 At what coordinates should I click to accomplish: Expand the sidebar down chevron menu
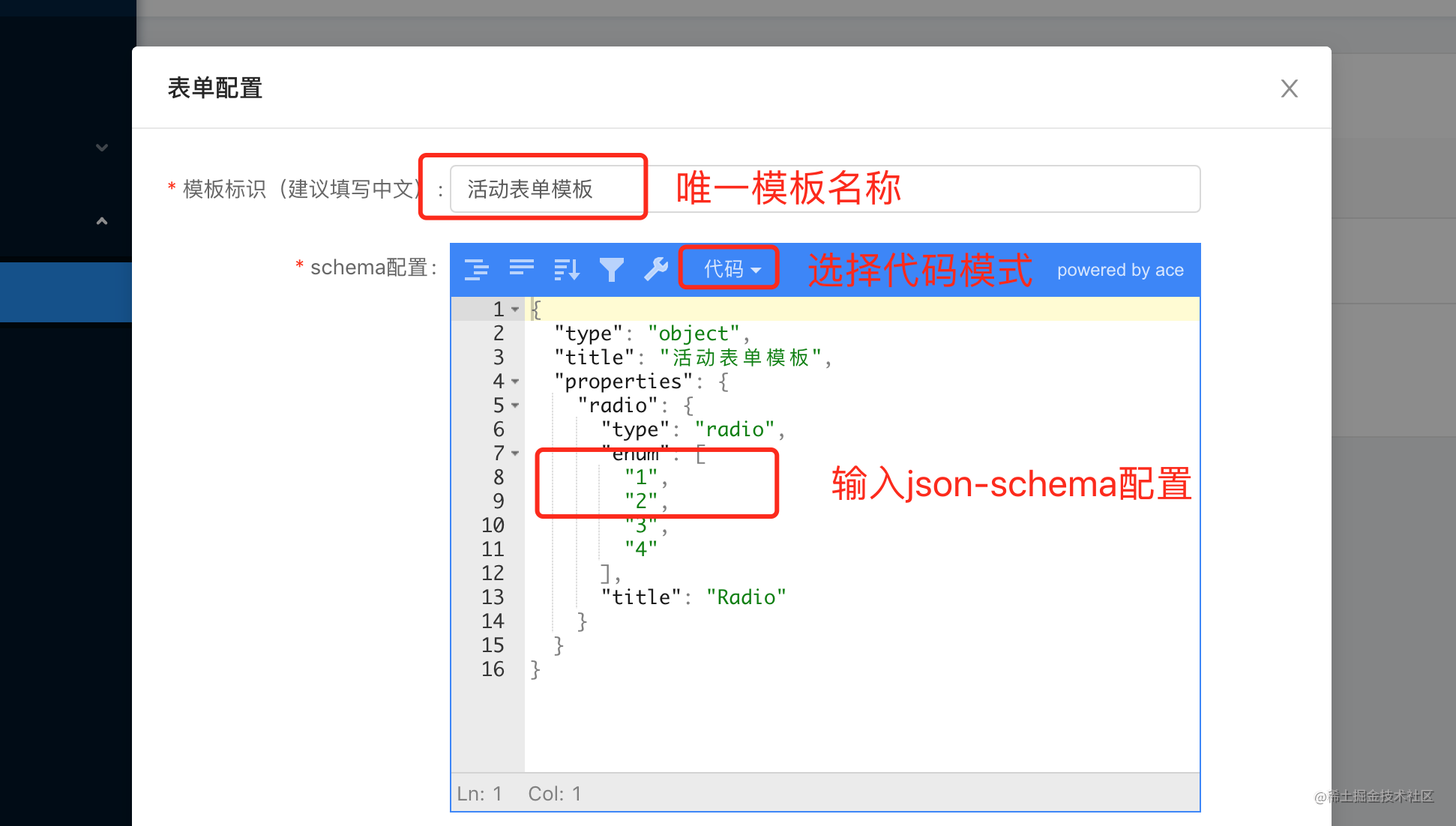coord(102,148)
